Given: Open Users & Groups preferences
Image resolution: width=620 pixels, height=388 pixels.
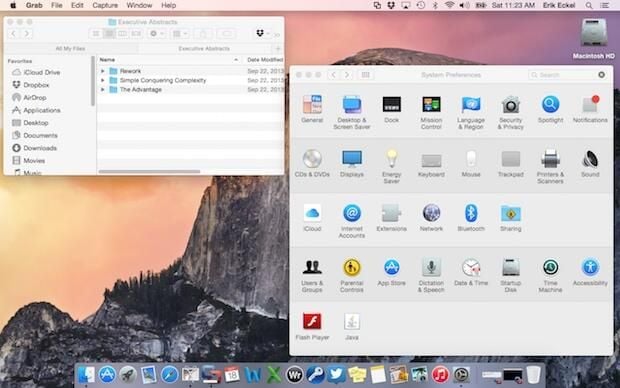Looking at the screenshot, I should [312, 275].
